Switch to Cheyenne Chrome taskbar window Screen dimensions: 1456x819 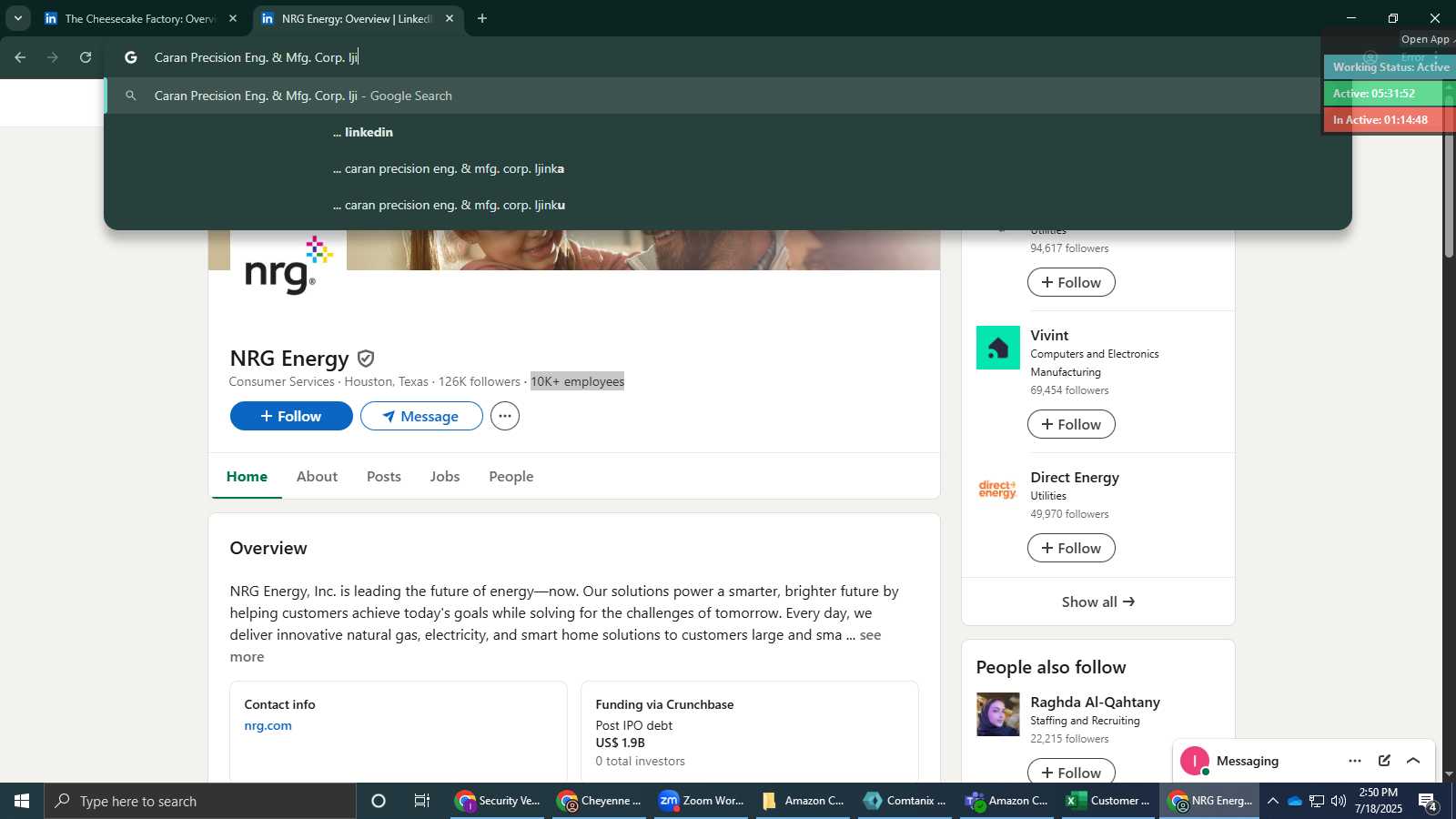click(601, 801)
